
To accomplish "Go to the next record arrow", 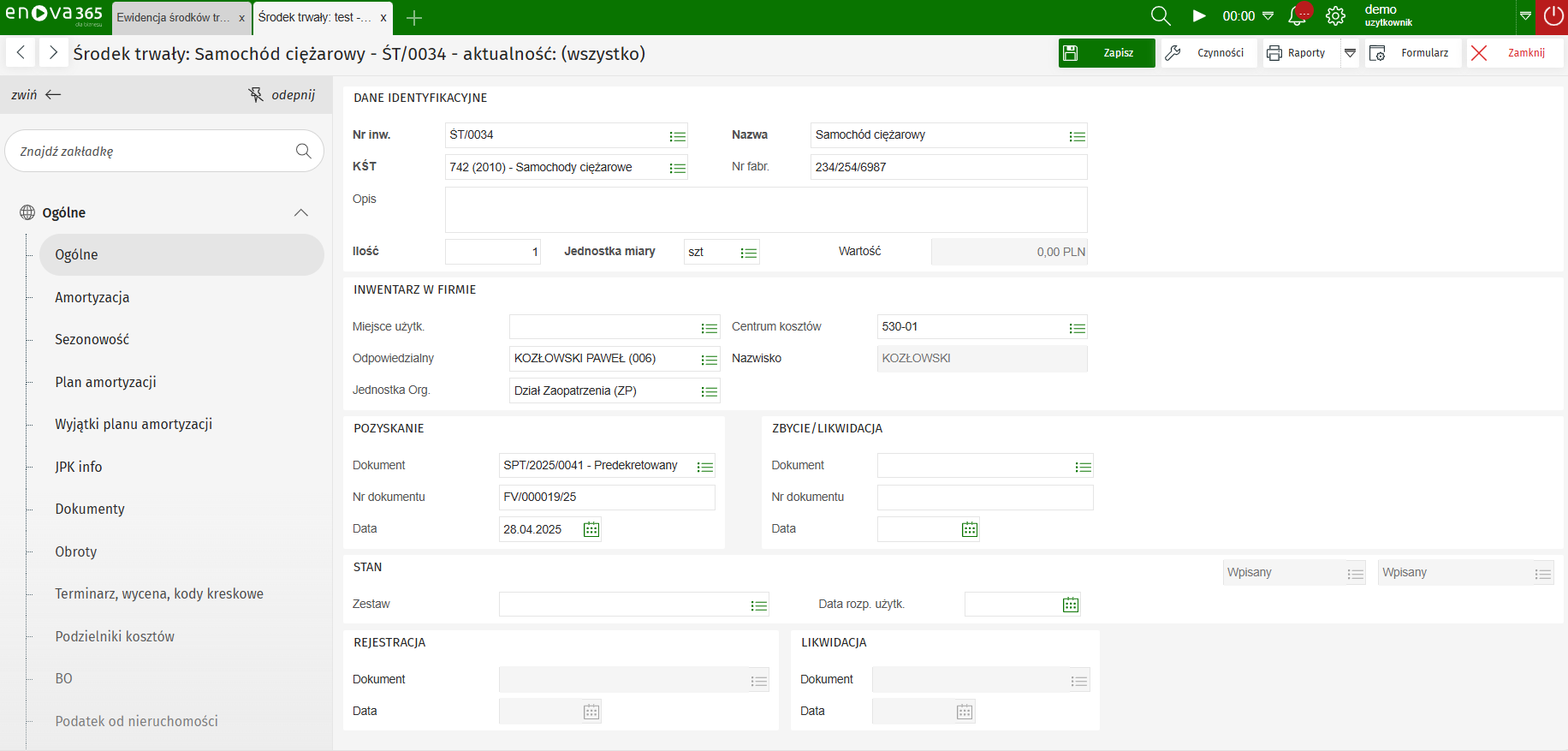I will [53, 53].
